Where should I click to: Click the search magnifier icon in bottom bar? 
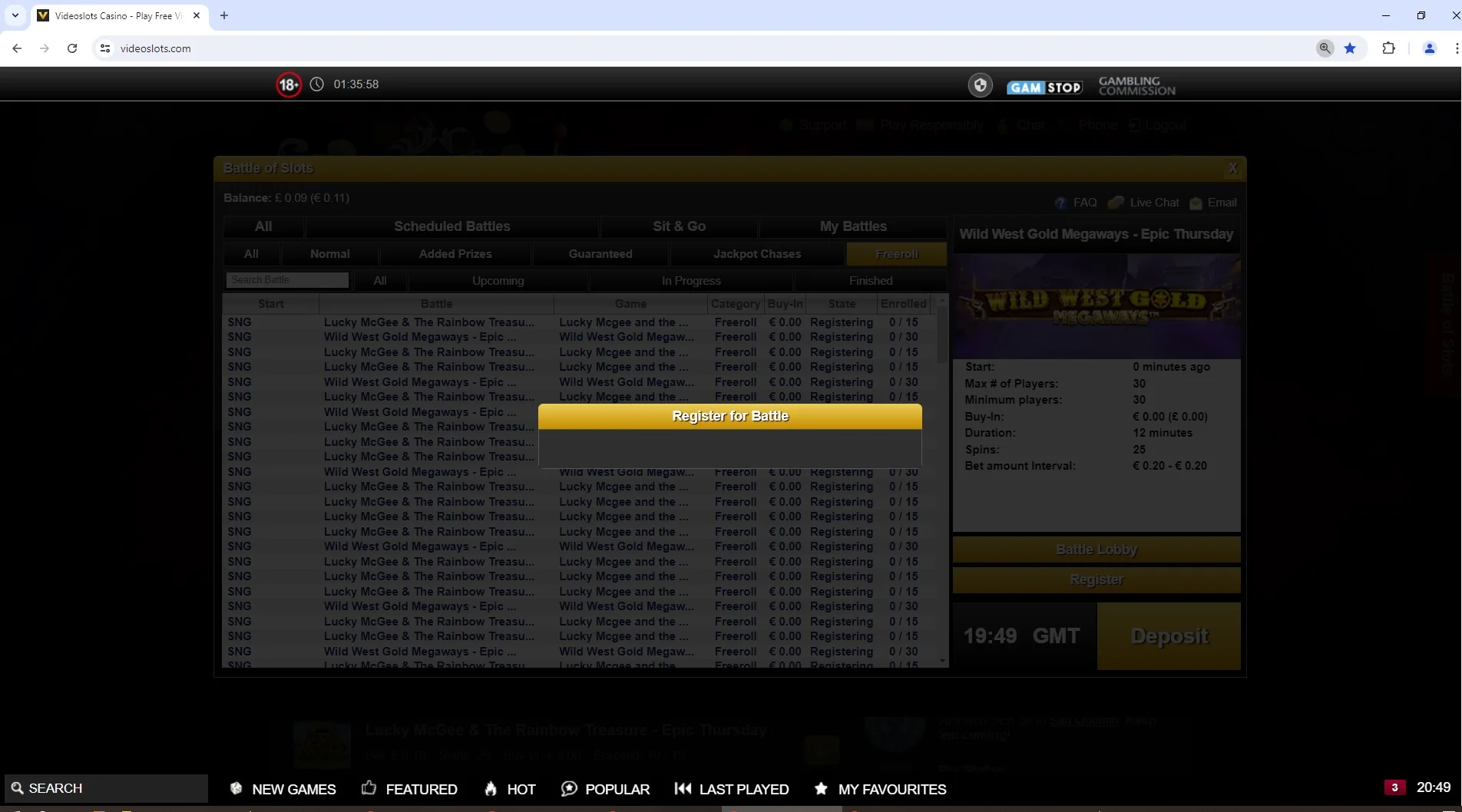(17, 788)
